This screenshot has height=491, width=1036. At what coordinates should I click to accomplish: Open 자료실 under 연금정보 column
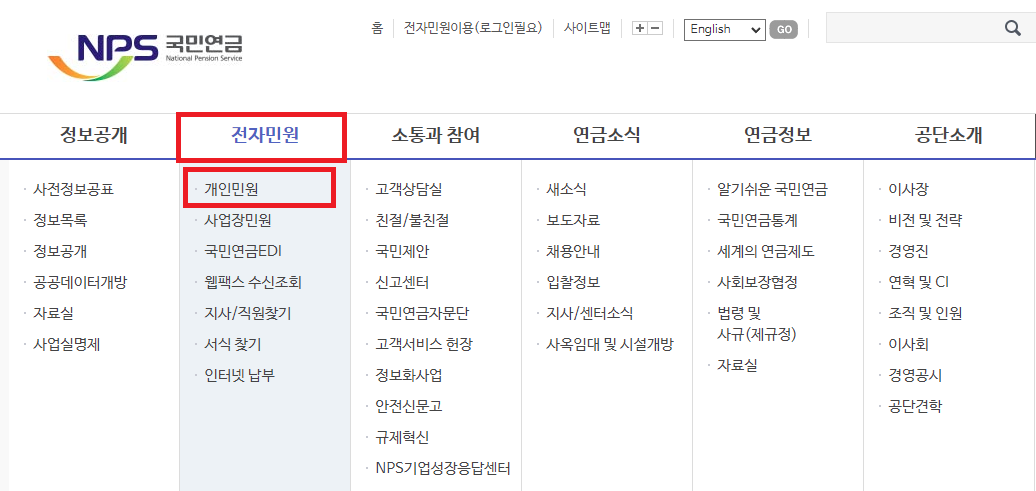737,365
